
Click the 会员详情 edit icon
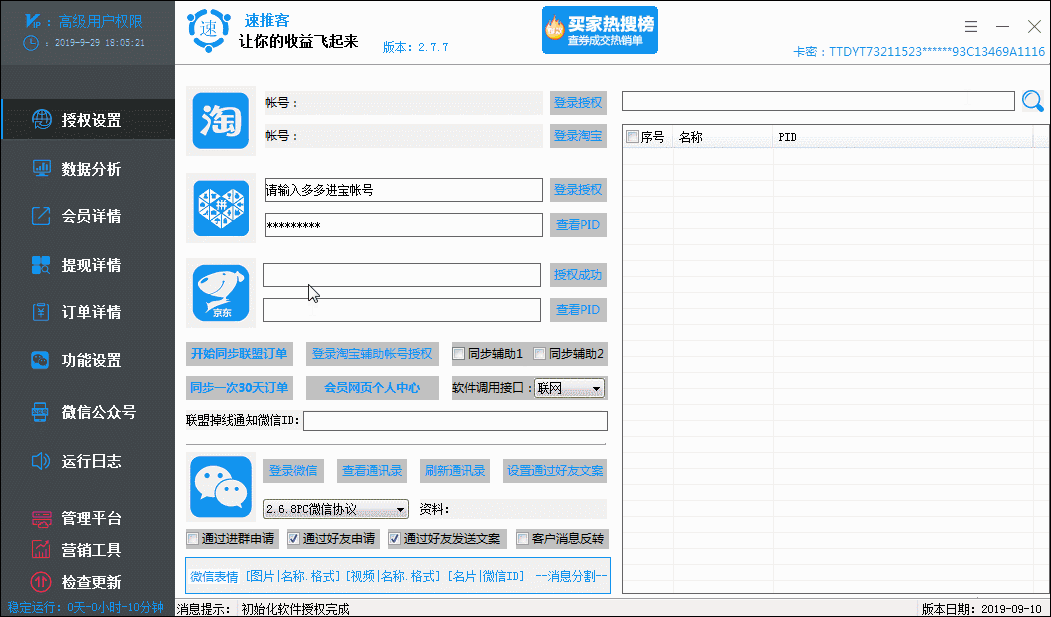click(x=41, y=216)
